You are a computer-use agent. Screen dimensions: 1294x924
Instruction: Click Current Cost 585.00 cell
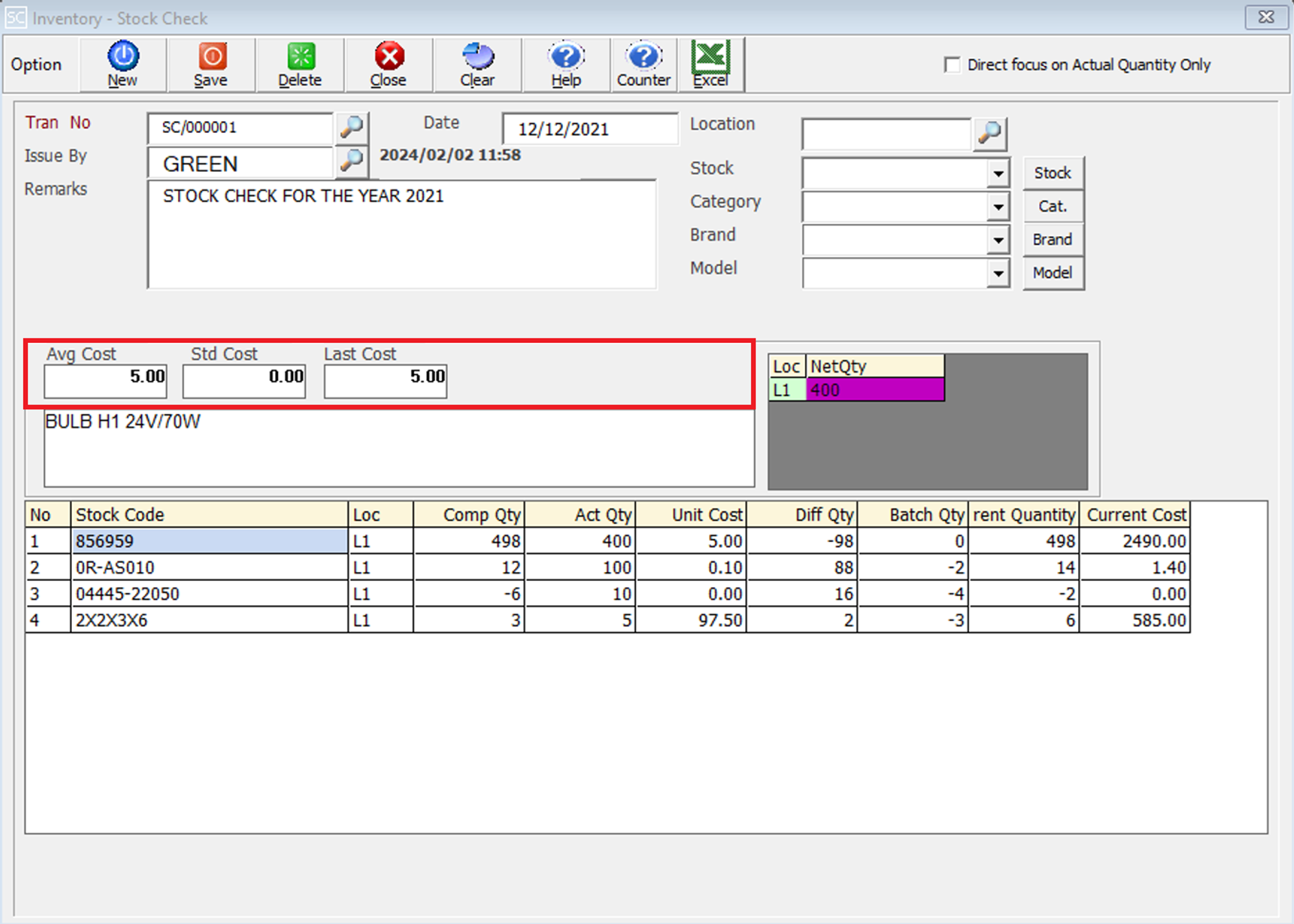(x=1135, y=620)
